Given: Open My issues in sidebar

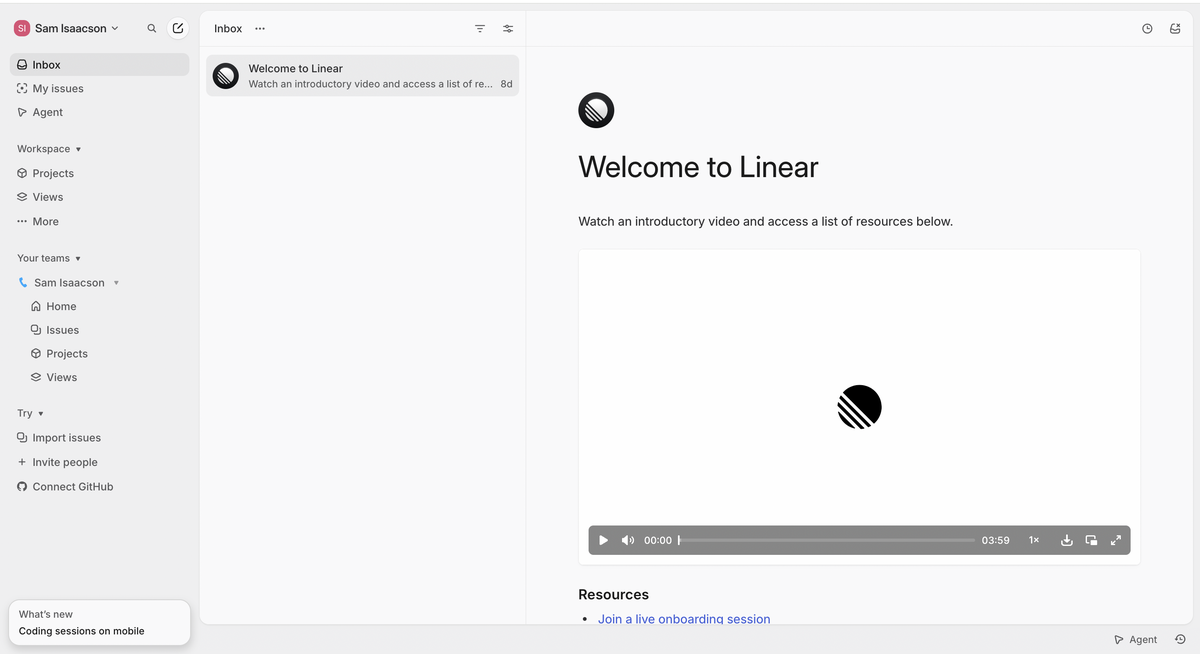Looking at the screenshot, I should tap(99, 89).
